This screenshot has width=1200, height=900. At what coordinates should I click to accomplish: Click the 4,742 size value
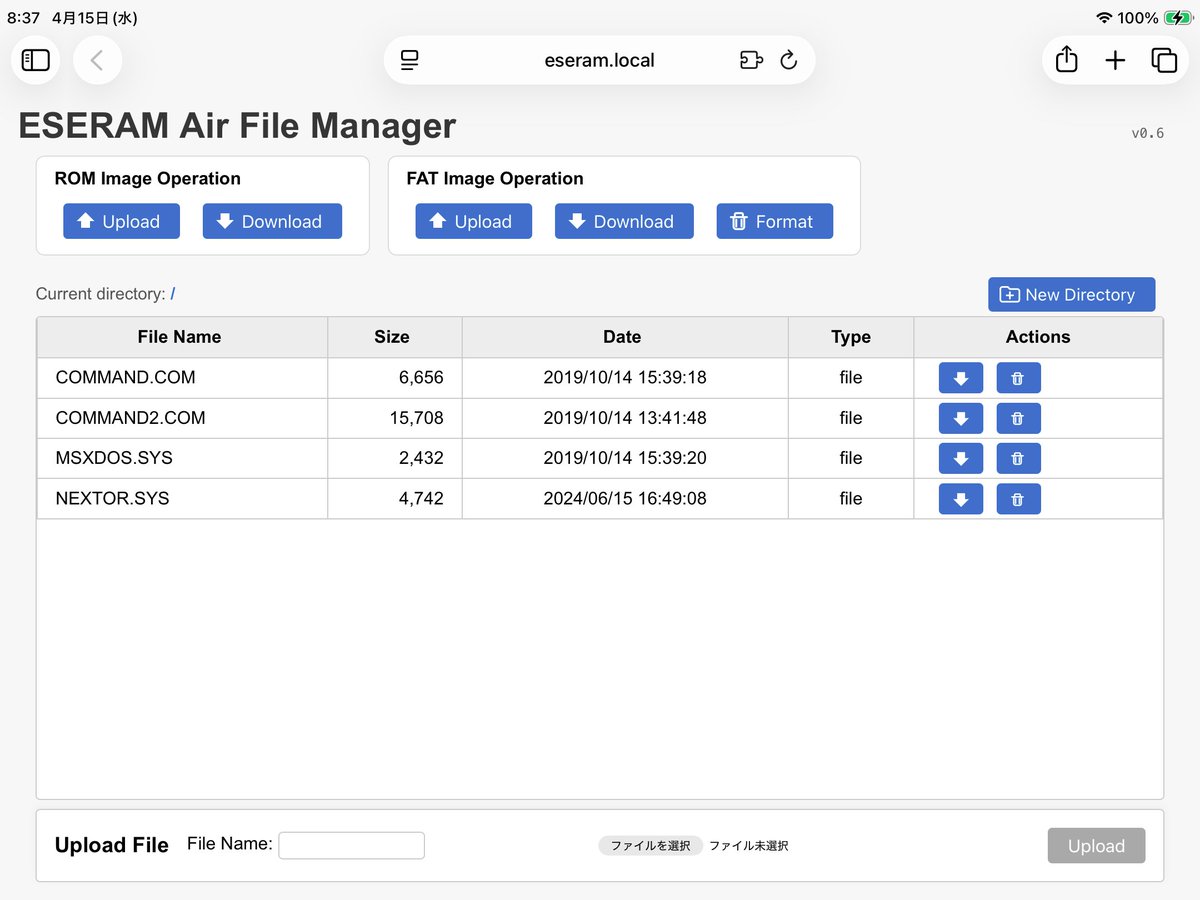tap(421, 498)
